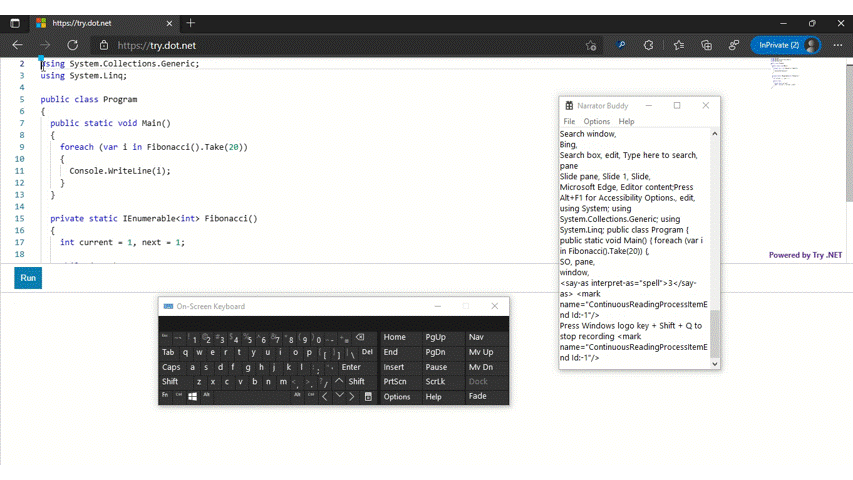Open Narrator Buddy Help menu

[x=626, y=121]
